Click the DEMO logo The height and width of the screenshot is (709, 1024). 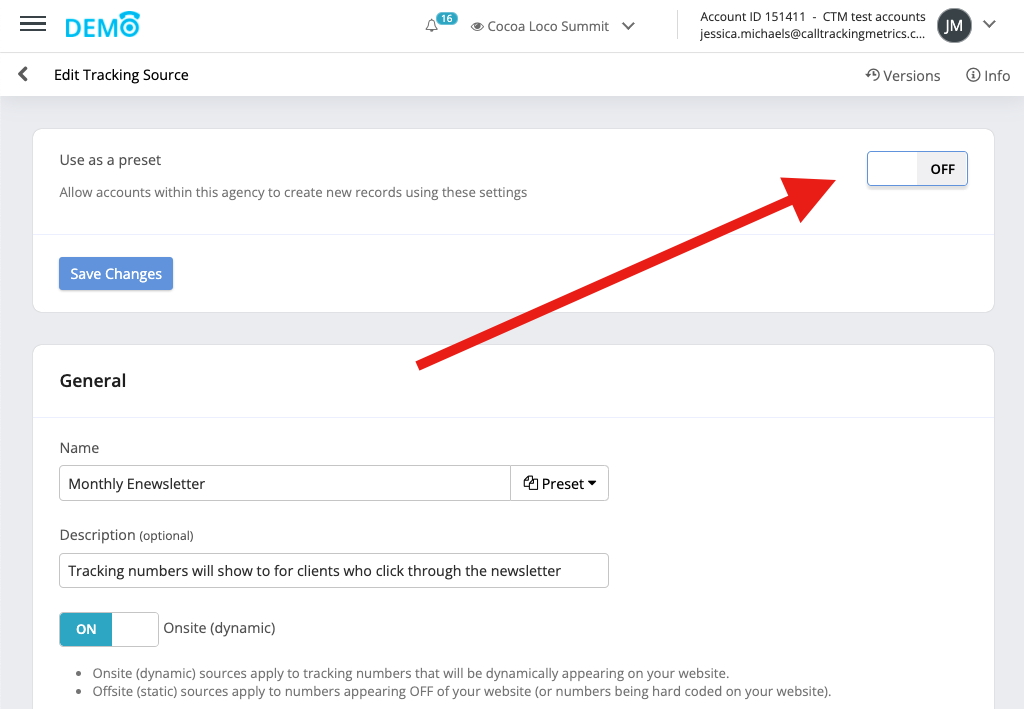[103, 25]
